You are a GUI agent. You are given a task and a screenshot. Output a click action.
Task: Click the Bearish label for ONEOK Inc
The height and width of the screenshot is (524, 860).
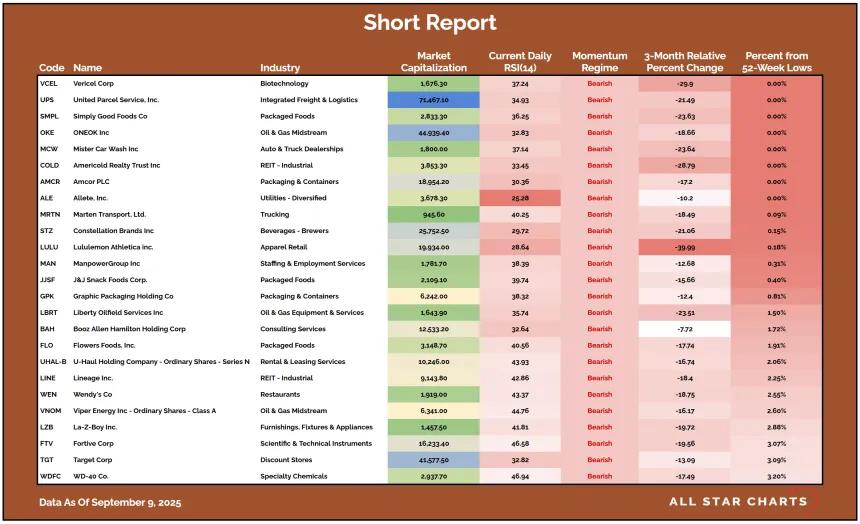(599, 133)
